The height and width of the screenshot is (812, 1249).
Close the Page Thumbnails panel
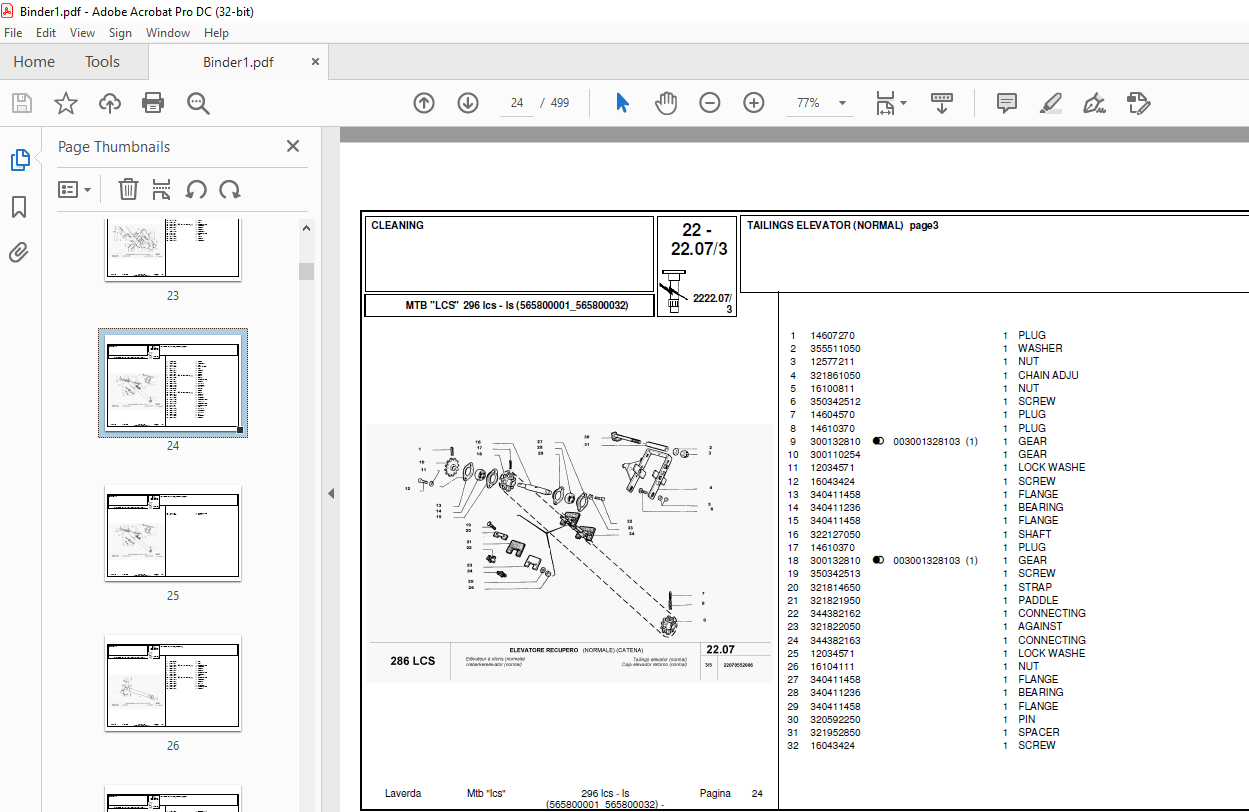(293, 146)
